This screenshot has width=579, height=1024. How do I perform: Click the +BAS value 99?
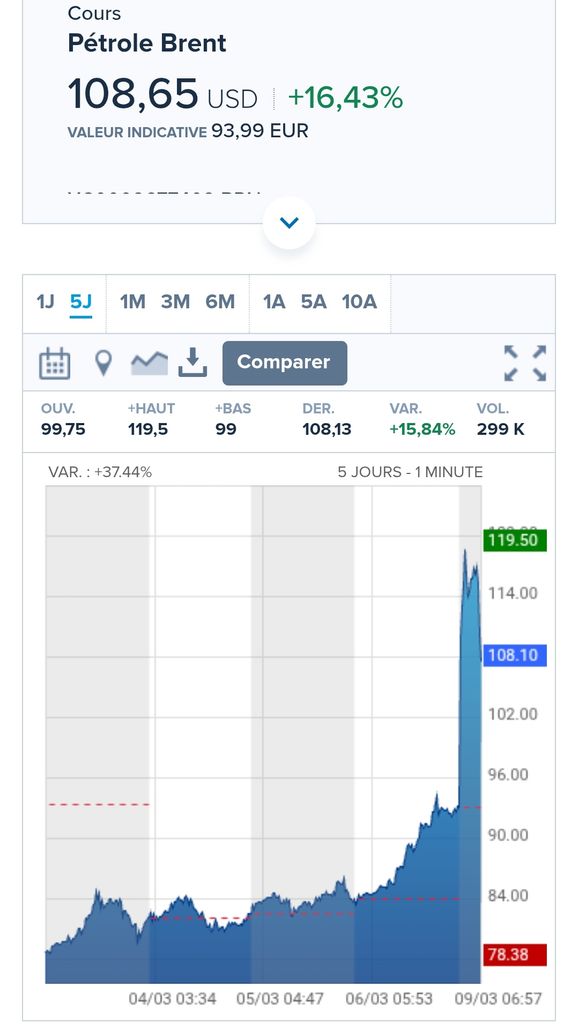click(226, 429)
